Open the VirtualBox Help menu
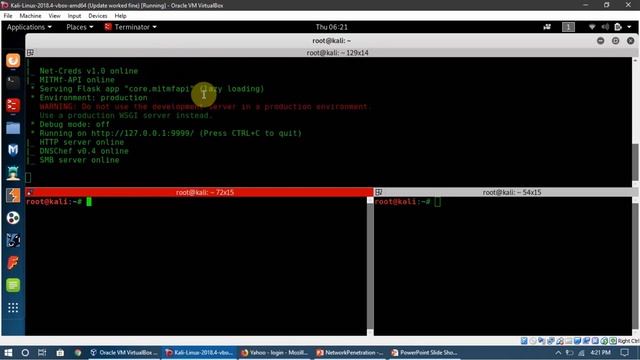Screen dimensions: 640x360 (x=120, y=16)
